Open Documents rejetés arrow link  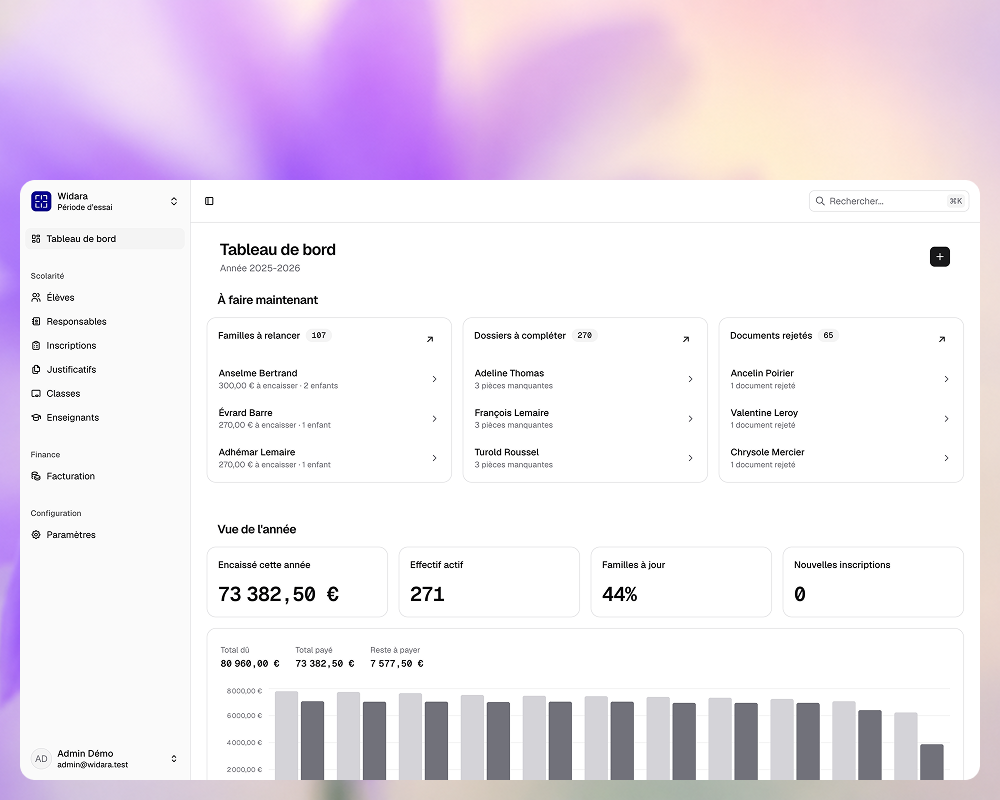pos(941,339)
